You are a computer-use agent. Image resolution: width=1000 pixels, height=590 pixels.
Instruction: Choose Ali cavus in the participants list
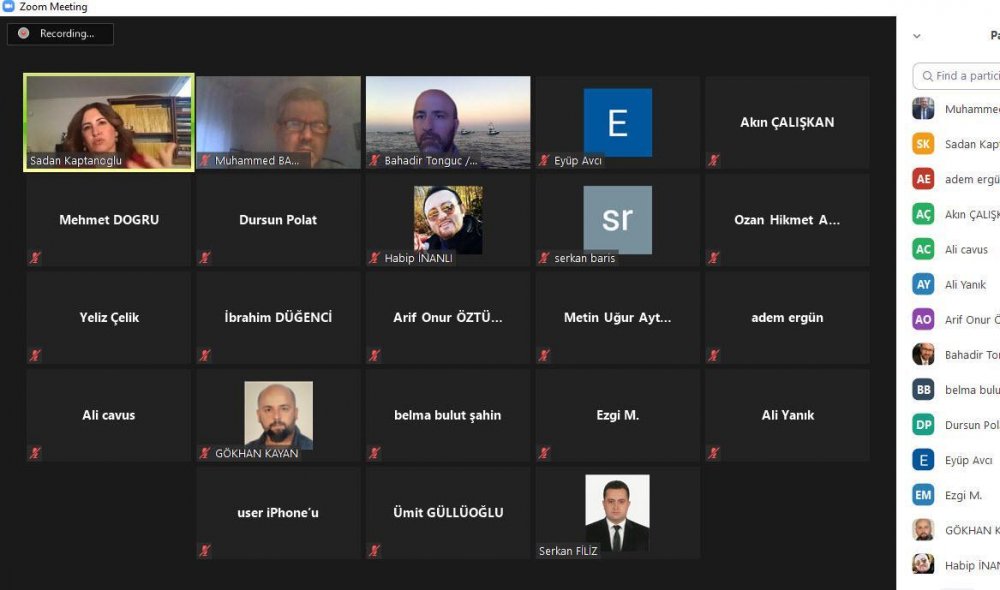click(966, 250)
